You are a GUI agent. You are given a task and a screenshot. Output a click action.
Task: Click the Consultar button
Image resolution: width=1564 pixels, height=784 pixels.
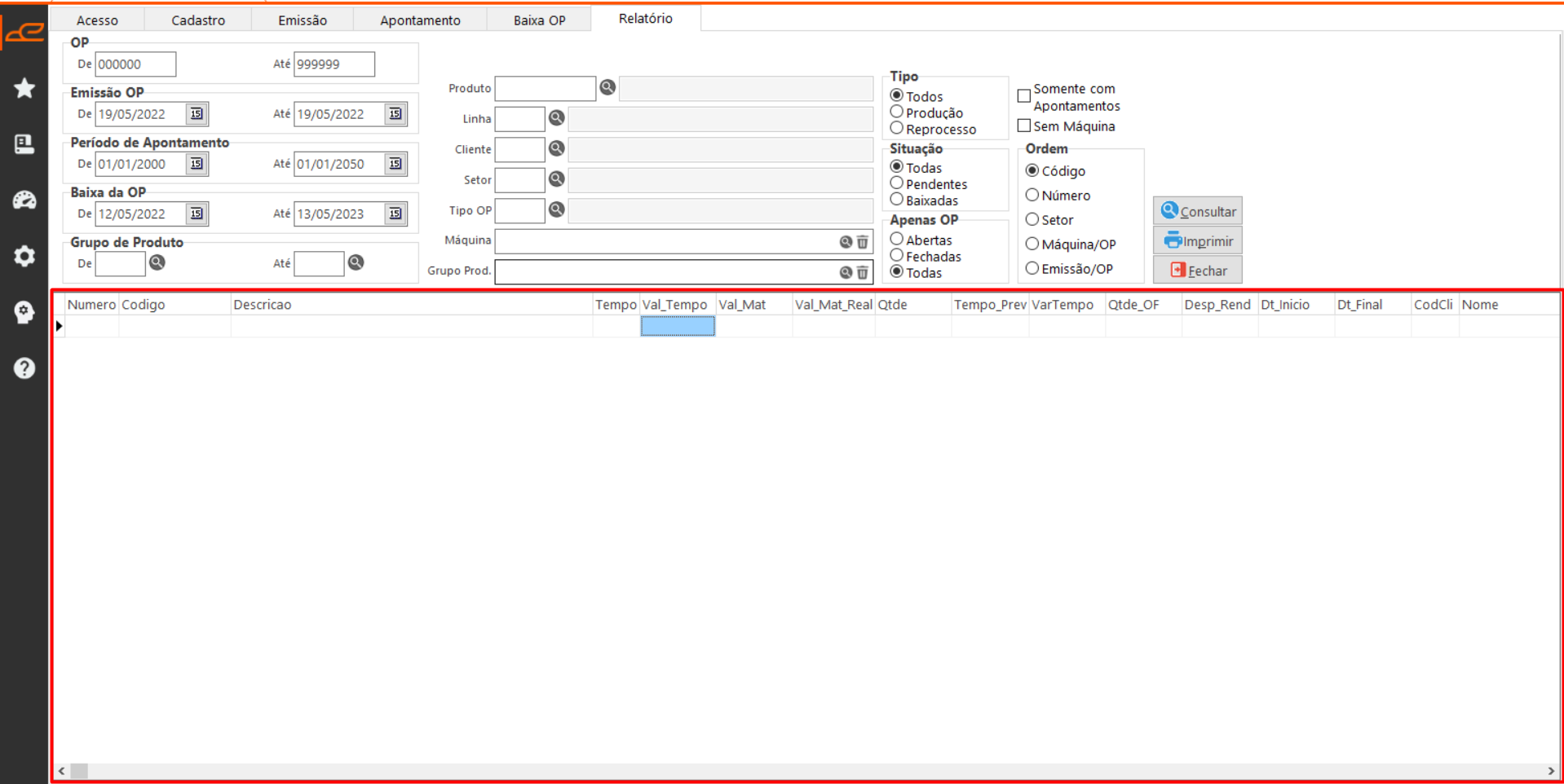click(1197, 211)
